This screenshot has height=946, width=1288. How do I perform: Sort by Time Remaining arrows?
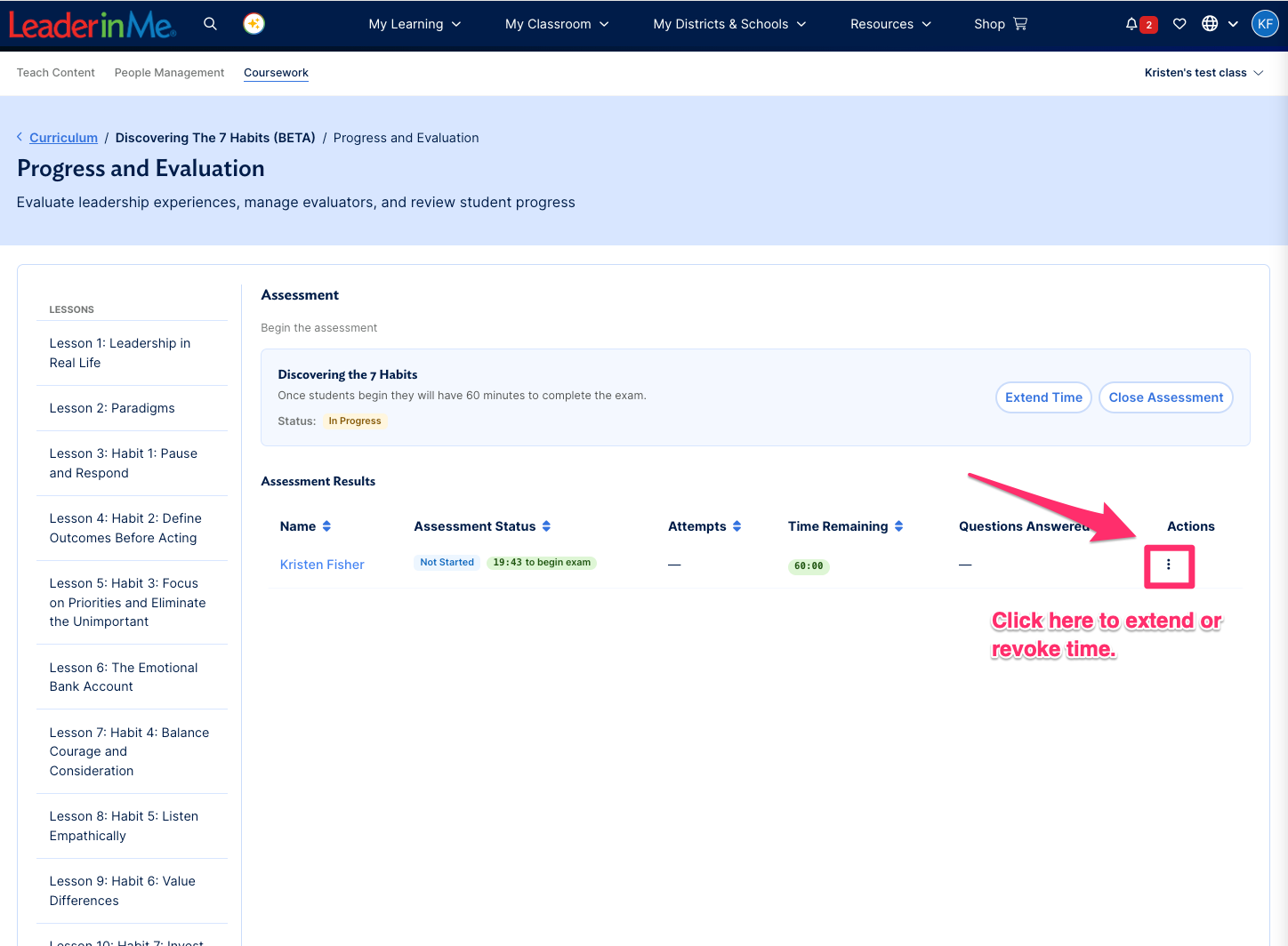click(x=898, y=526)
